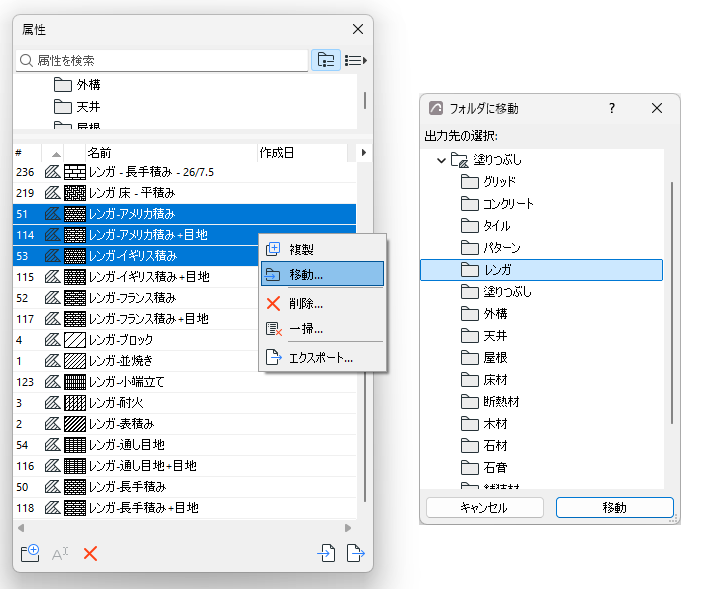The image size is (704, 589).
Task: Click the rename attribute icon
Action: (x=60, y=554)
